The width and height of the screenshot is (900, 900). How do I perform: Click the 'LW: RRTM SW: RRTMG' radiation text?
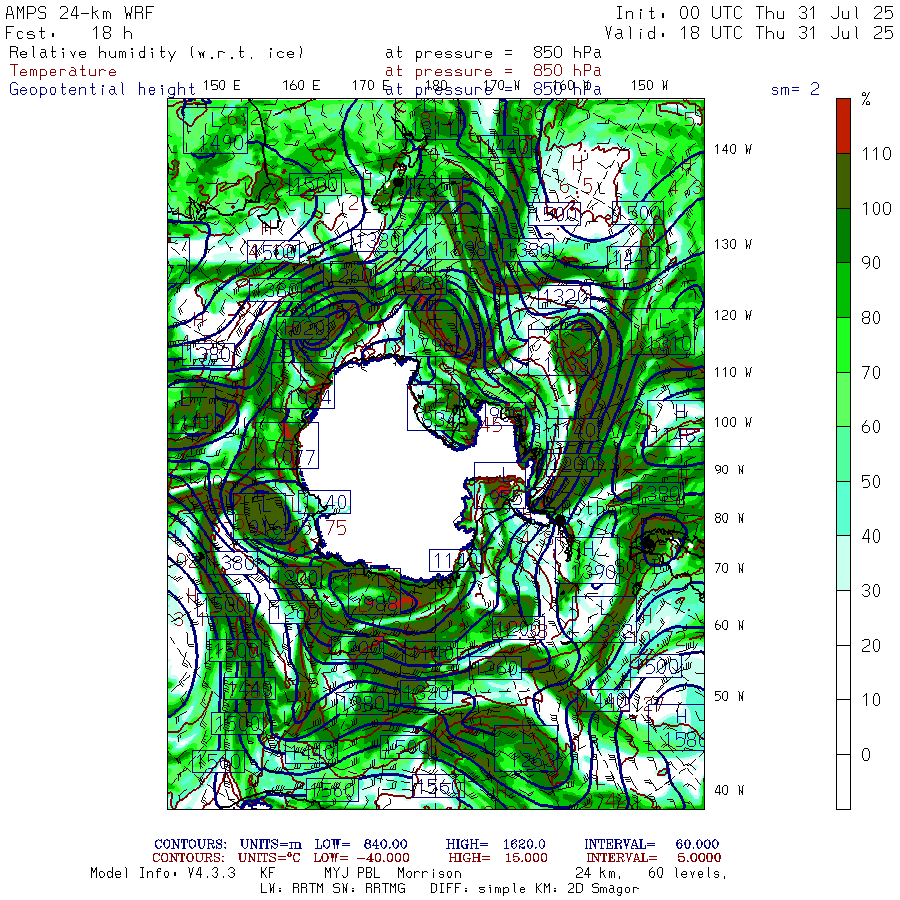pyautogui.click(x=332, y=889)
